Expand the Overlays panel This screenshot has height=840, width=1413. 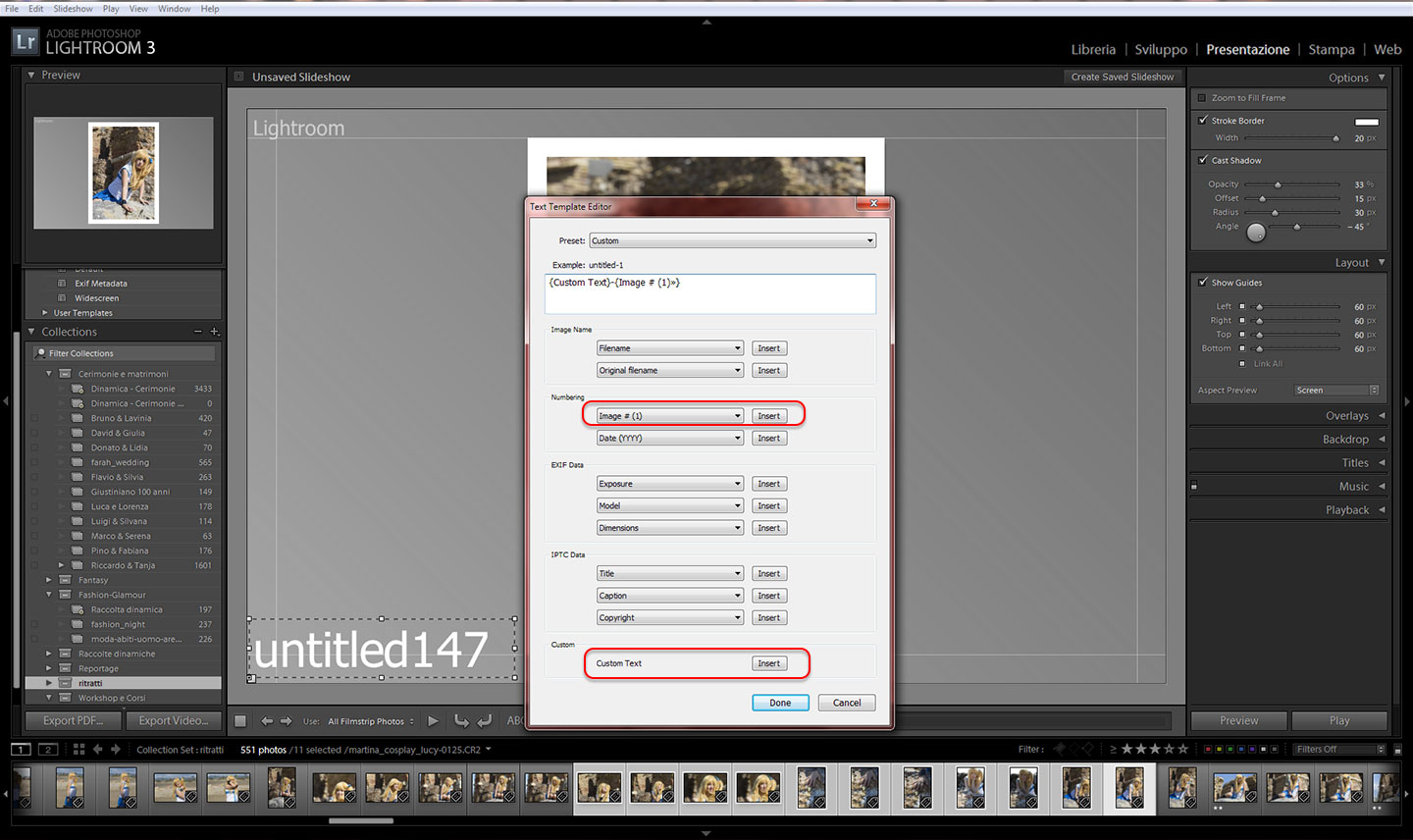click(x=1354, y=416)
